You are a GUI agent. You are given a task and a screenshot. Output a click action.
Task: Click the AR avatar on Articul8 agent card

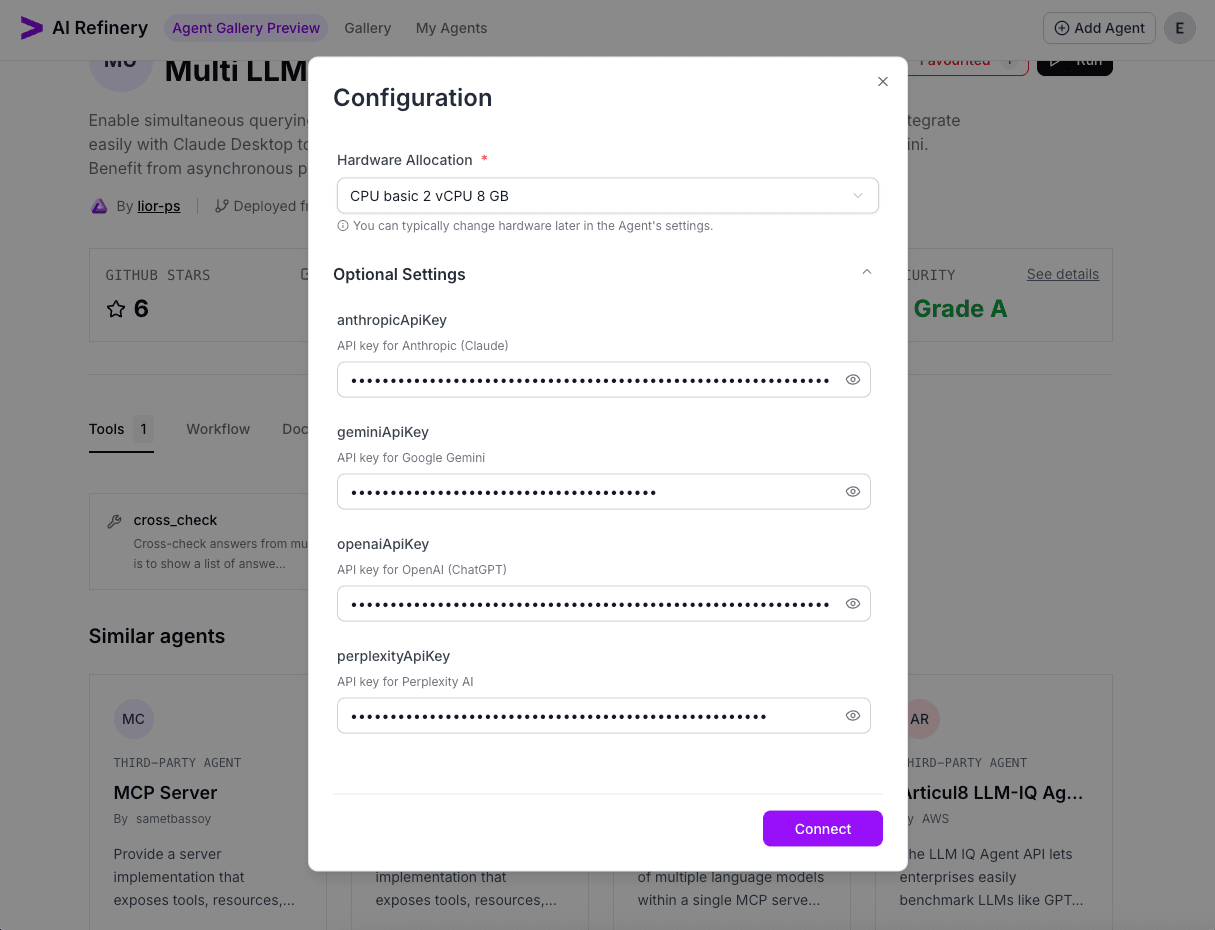tap(918, 719)
